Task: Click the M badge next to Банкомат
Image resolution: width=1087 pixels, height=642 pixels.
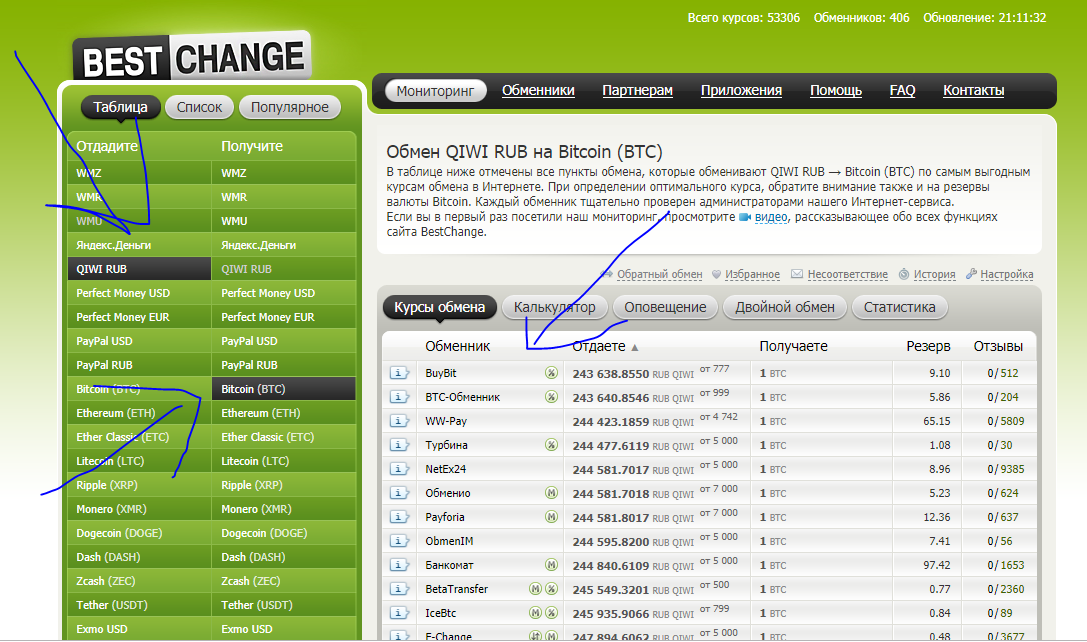Action: [551, 565]
